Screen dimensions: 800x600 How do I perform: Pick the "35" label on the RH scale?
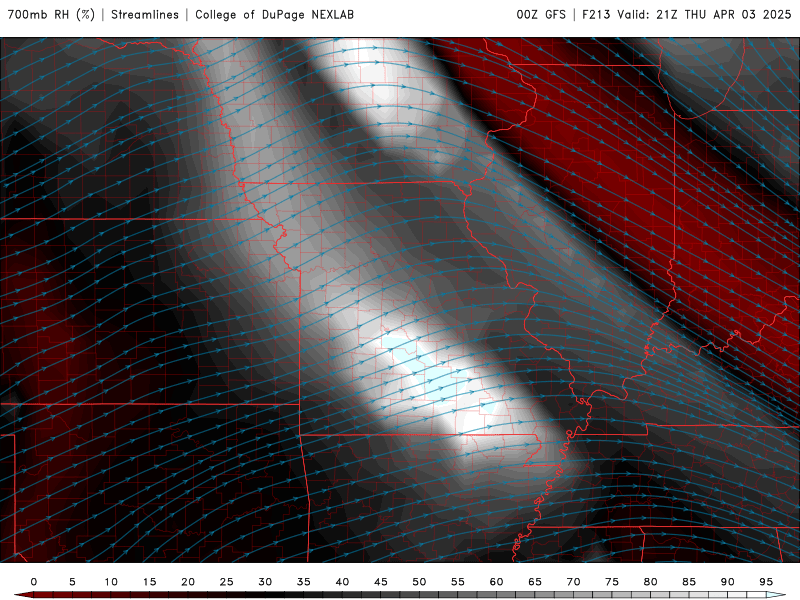click(304, 582)
